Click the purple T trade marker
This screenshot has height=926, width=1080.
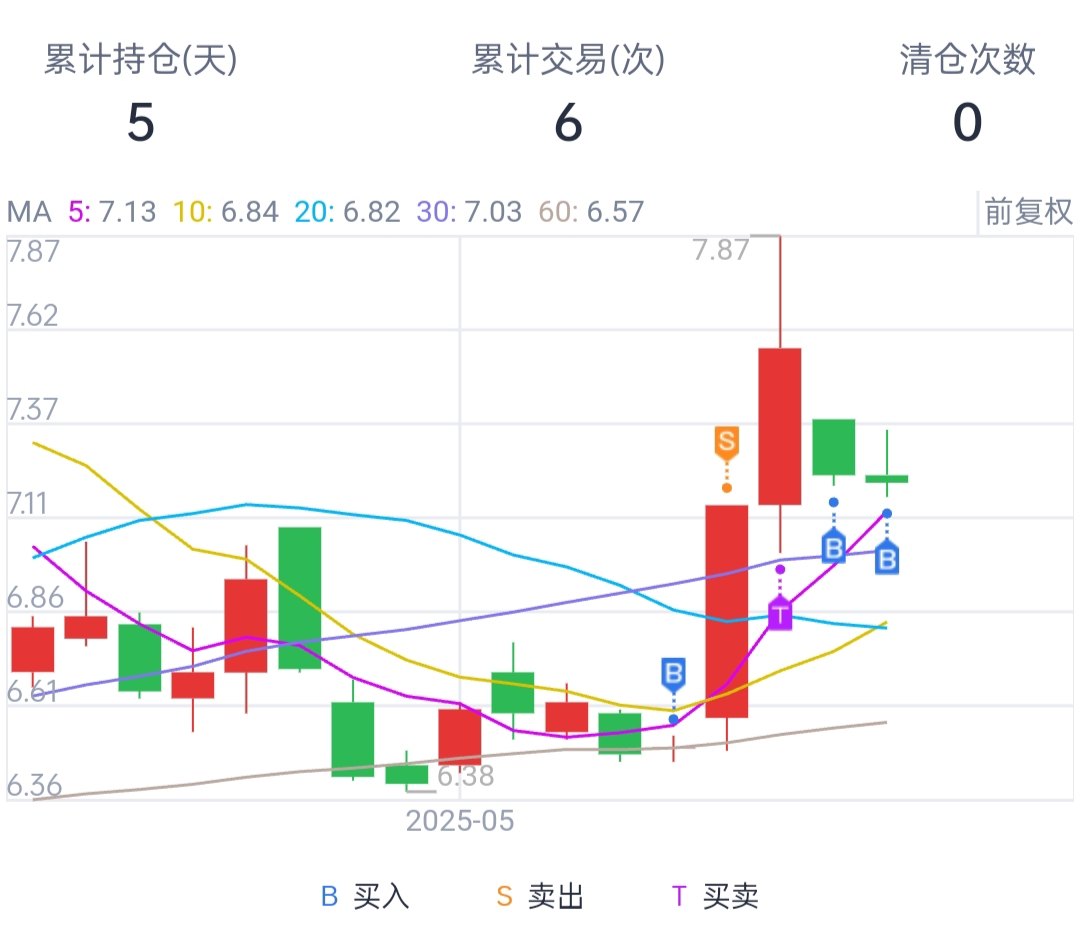click(780, 612)
